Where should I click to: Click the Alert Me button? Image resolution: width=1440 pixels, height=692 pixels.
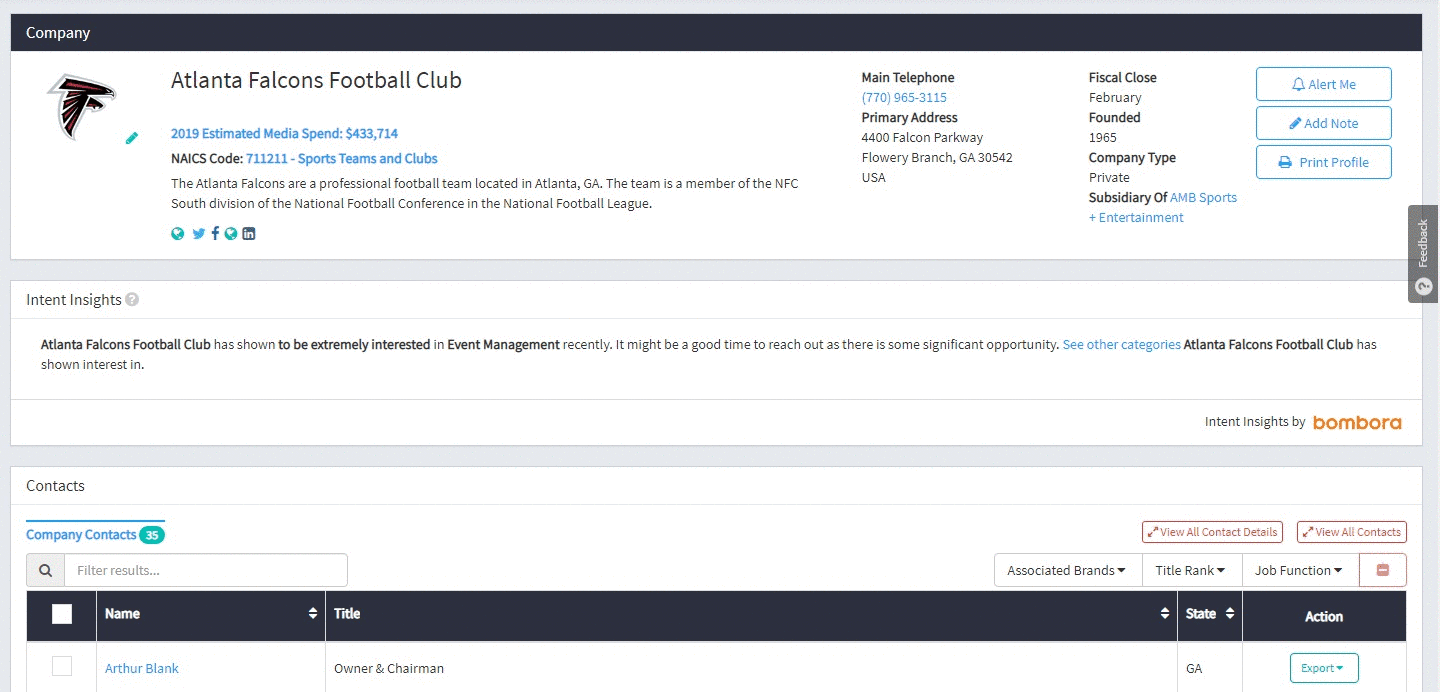point(1323,84)
